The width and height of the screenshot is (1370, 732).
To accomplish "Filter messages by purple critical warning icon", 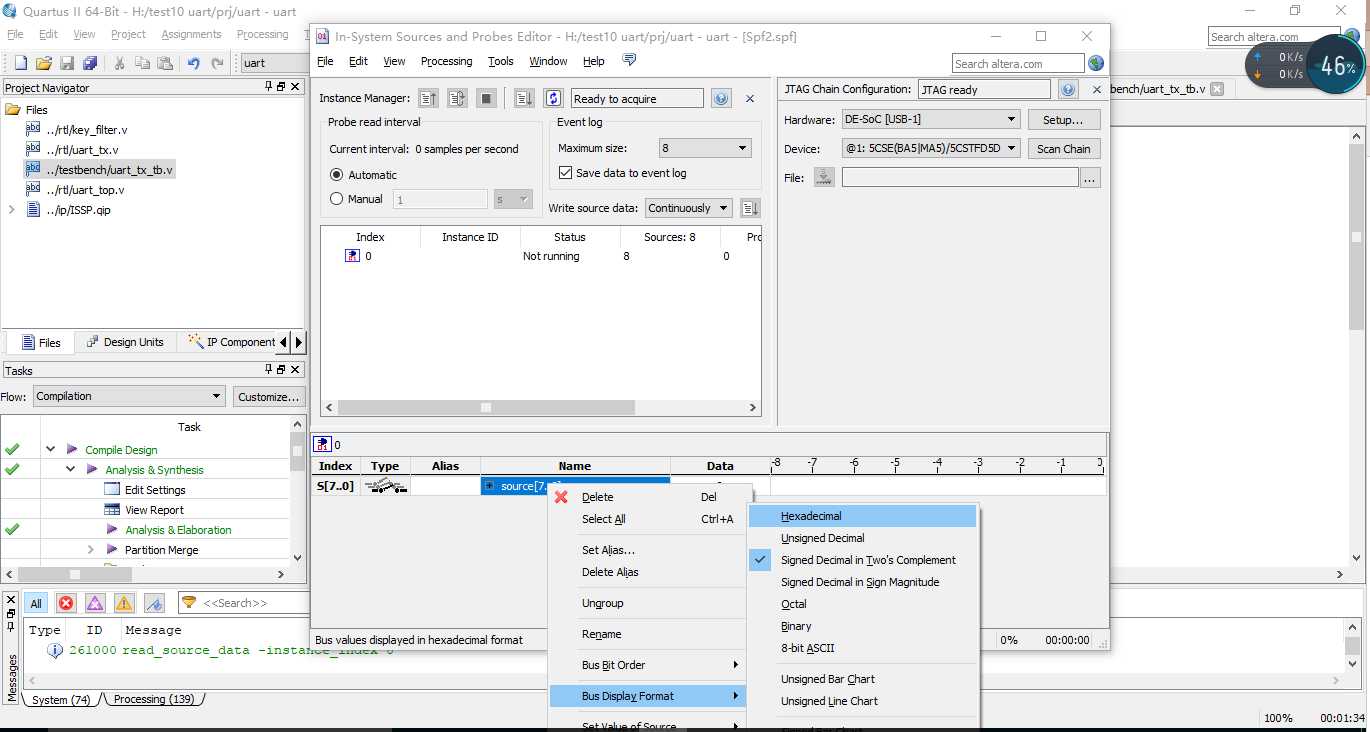I will click(x=95, y=603).
